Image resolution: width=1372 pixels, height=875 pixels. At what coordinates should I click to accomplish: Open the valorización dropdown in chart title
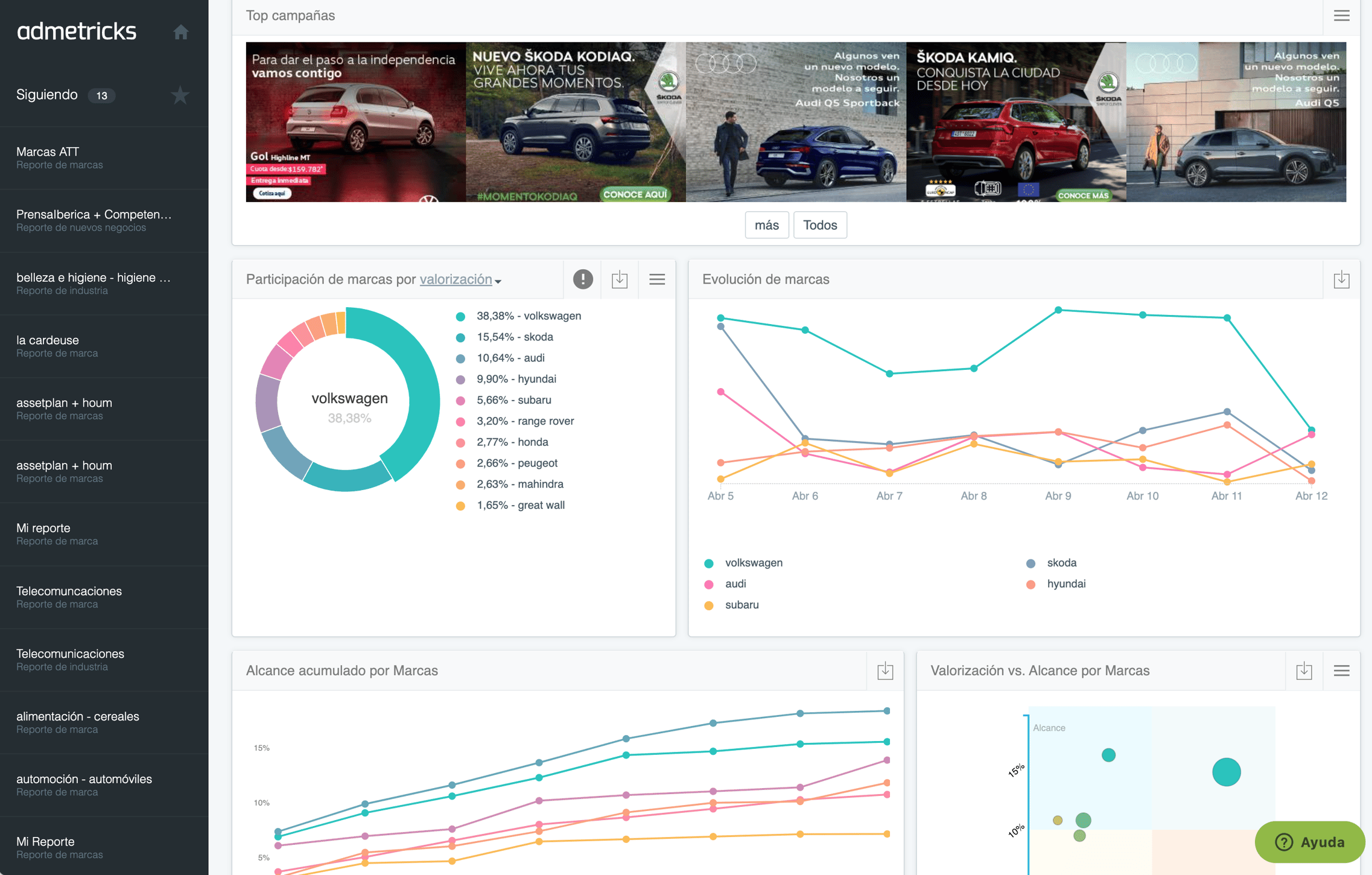tap(460, 279)
